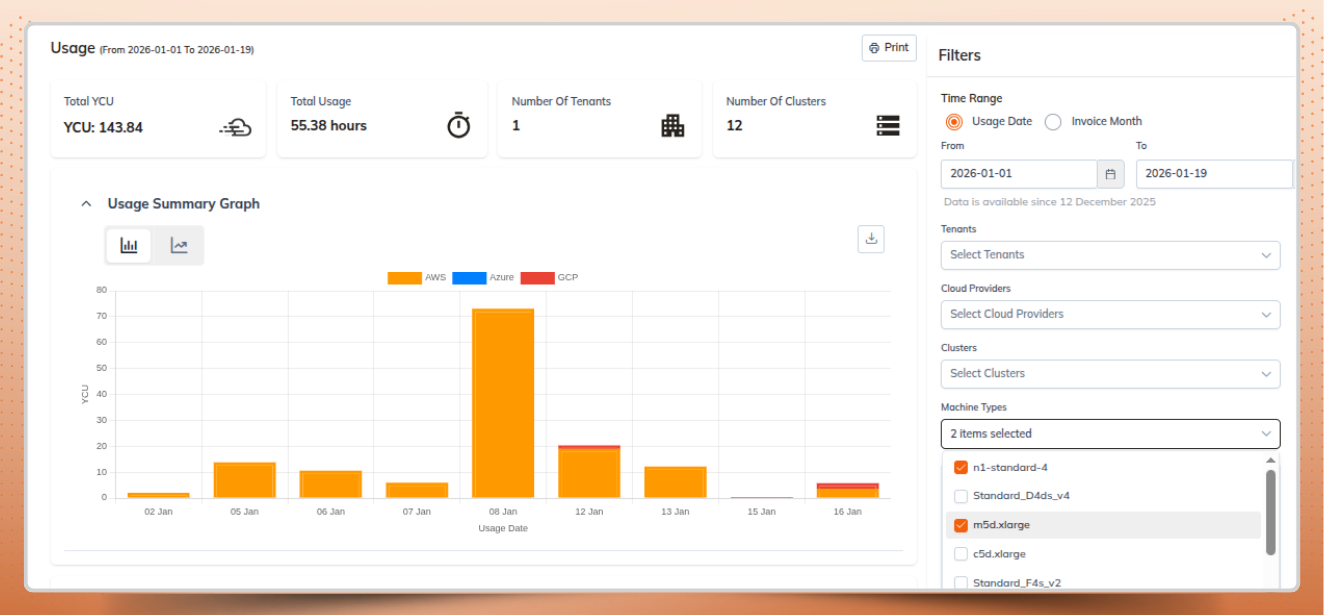The image size is (1324, 615).
Task: Select the Invoice Month radio option
Action: click(x=1053, y=122)
